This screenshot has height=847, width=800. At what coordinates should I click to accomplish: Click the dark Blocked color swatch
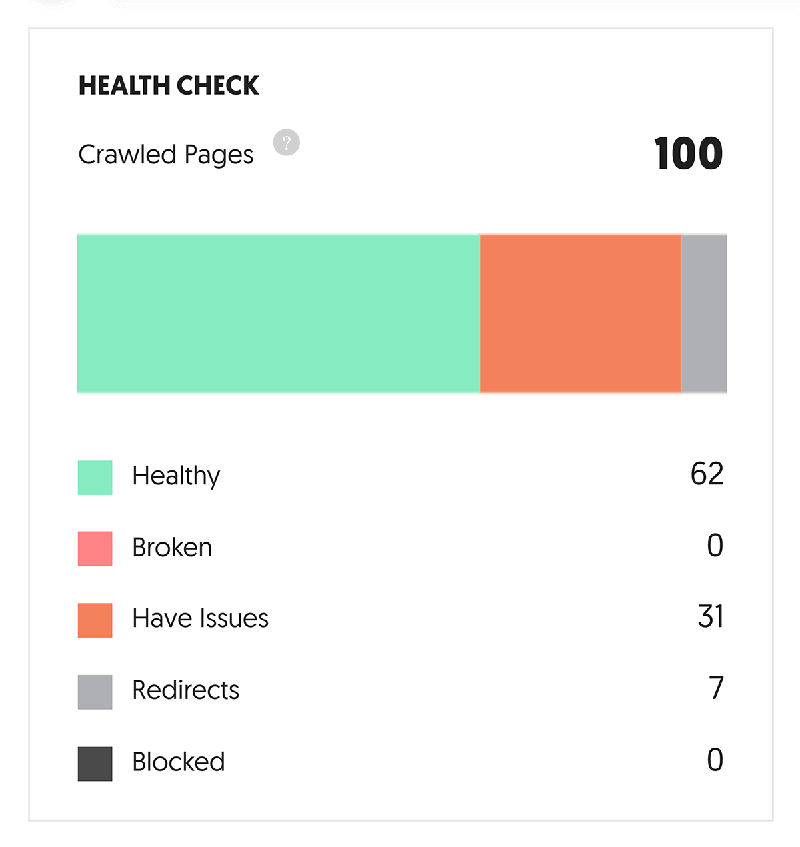click(95, 764)
